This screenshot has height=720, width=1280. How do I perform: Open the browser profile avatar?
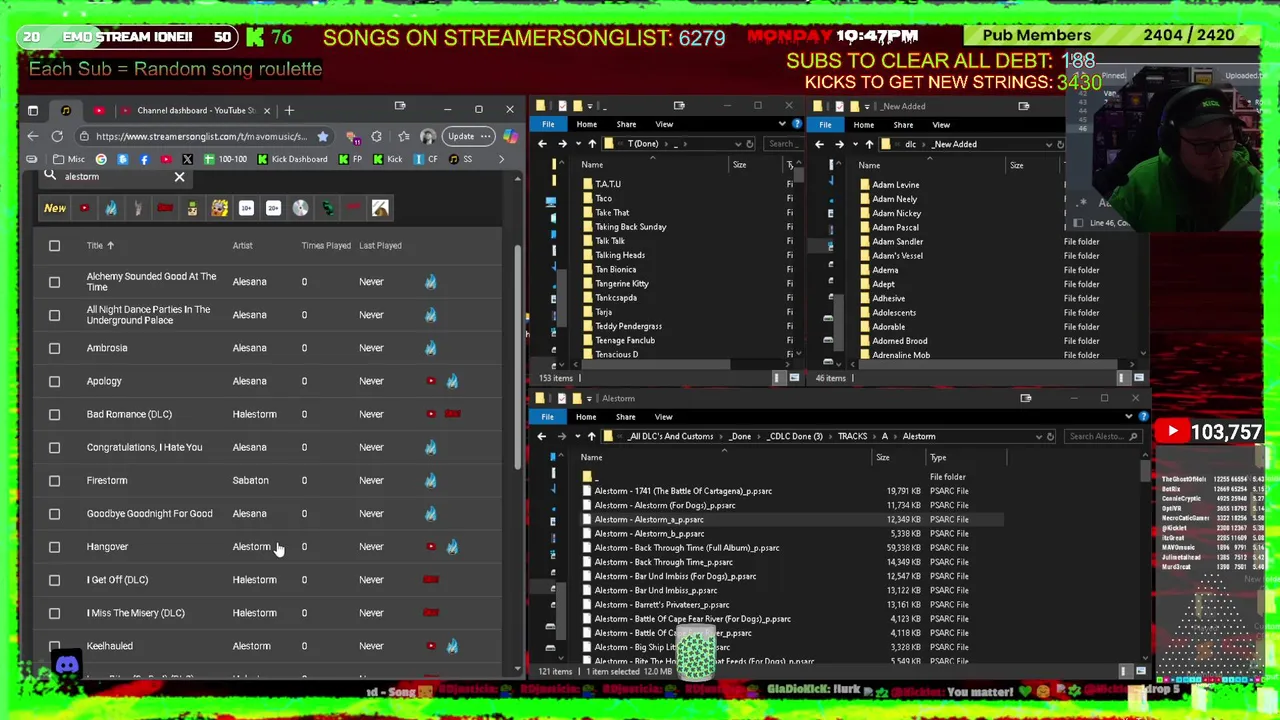[x=428, y=136]
